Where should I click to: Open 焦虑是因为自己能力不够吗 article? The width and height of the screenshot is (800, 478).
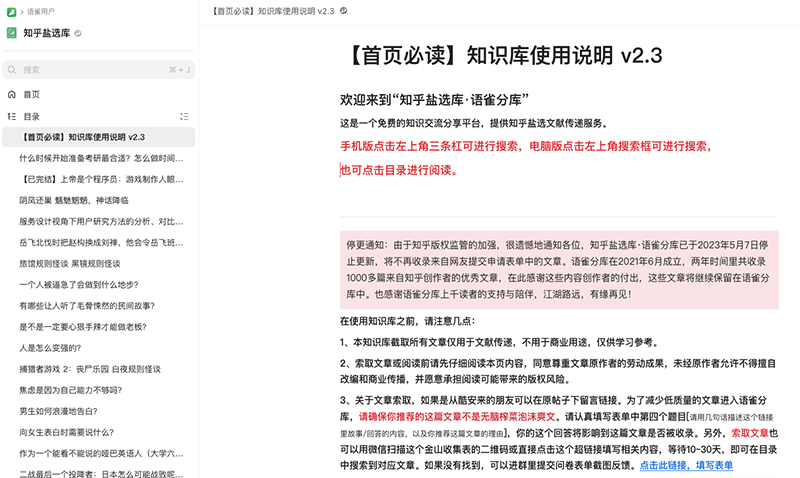pyautogui.click(x=71, y=390)
